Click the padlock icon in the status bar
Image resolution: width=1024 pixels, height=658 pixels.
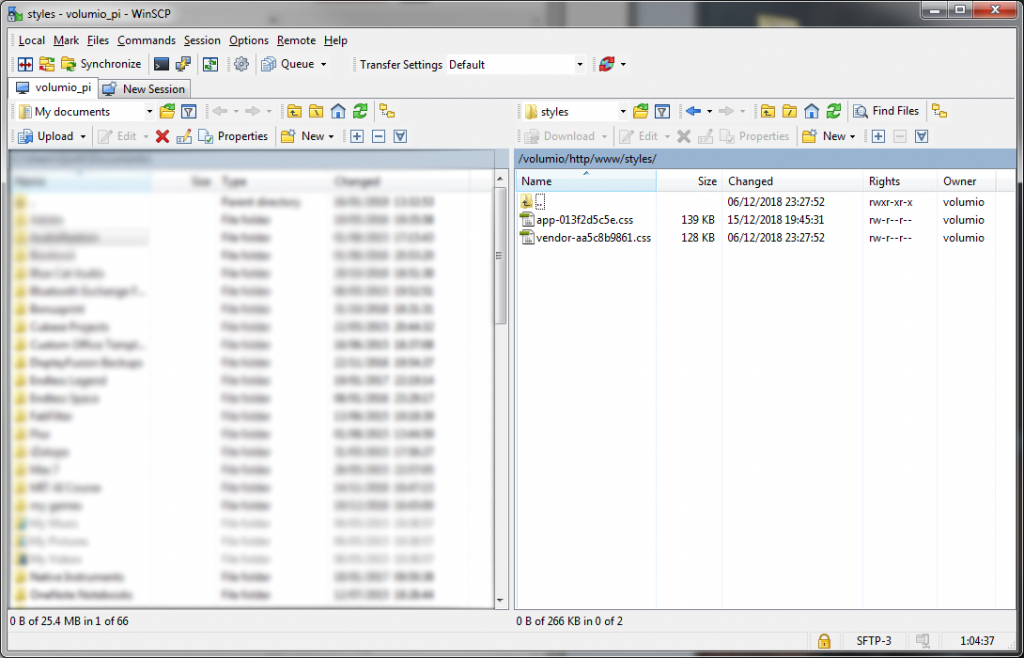(x=824, y=640)
